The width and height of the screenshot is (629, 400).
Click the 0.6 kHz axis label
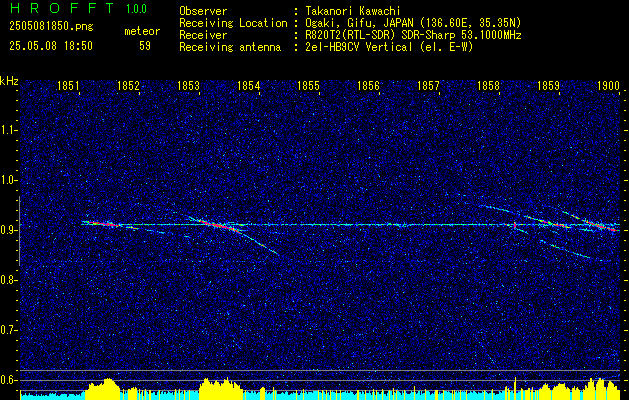click(x=9, y=380)
